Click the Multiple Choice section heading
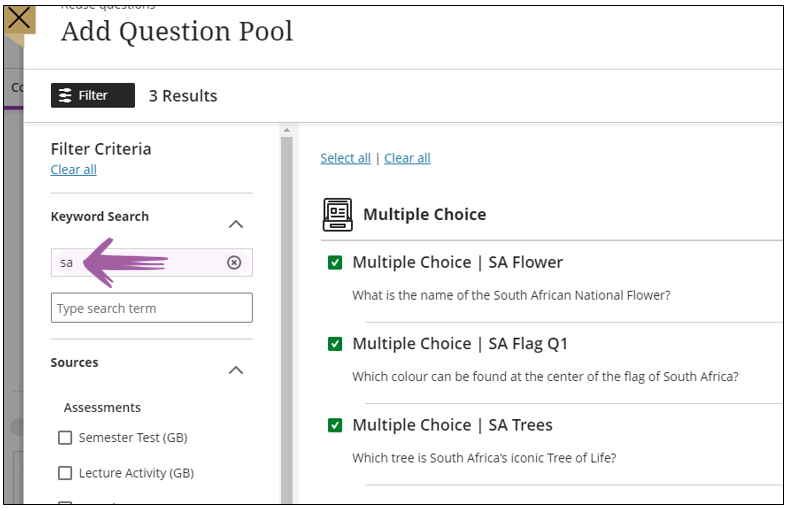Viewport: 789px width, 508px height. (425, 214)
